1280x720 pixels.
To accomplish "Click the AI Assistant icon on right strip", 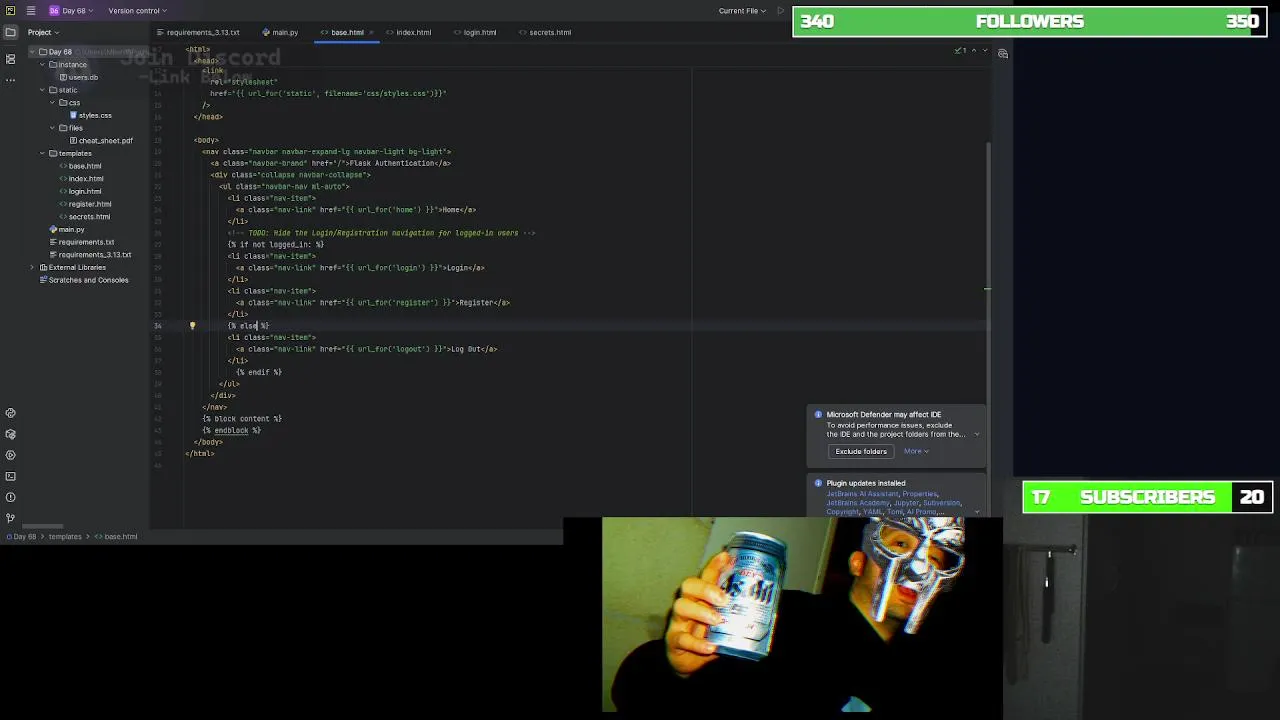I will pos(1003,54).
